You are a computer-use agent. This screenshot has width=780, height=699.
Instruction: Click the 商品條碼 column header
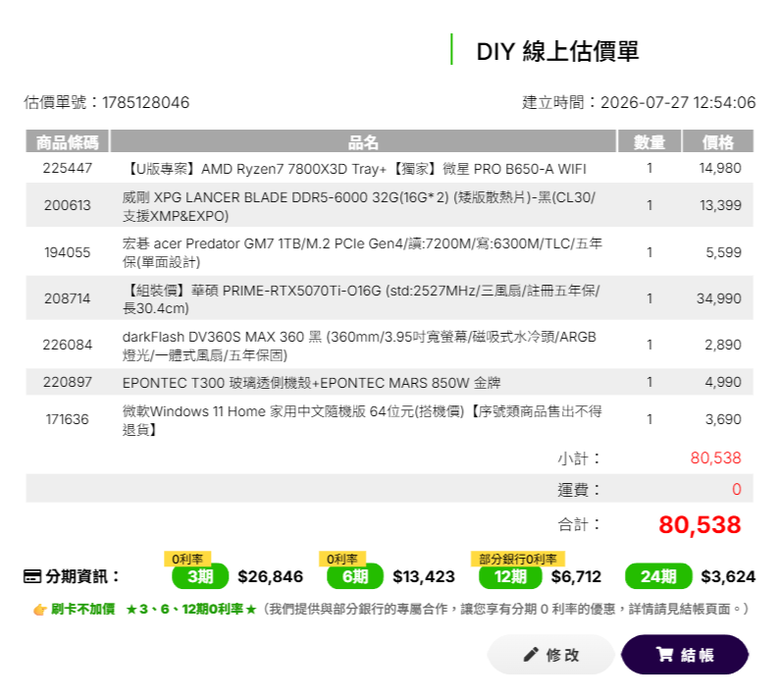coord(67,142)
